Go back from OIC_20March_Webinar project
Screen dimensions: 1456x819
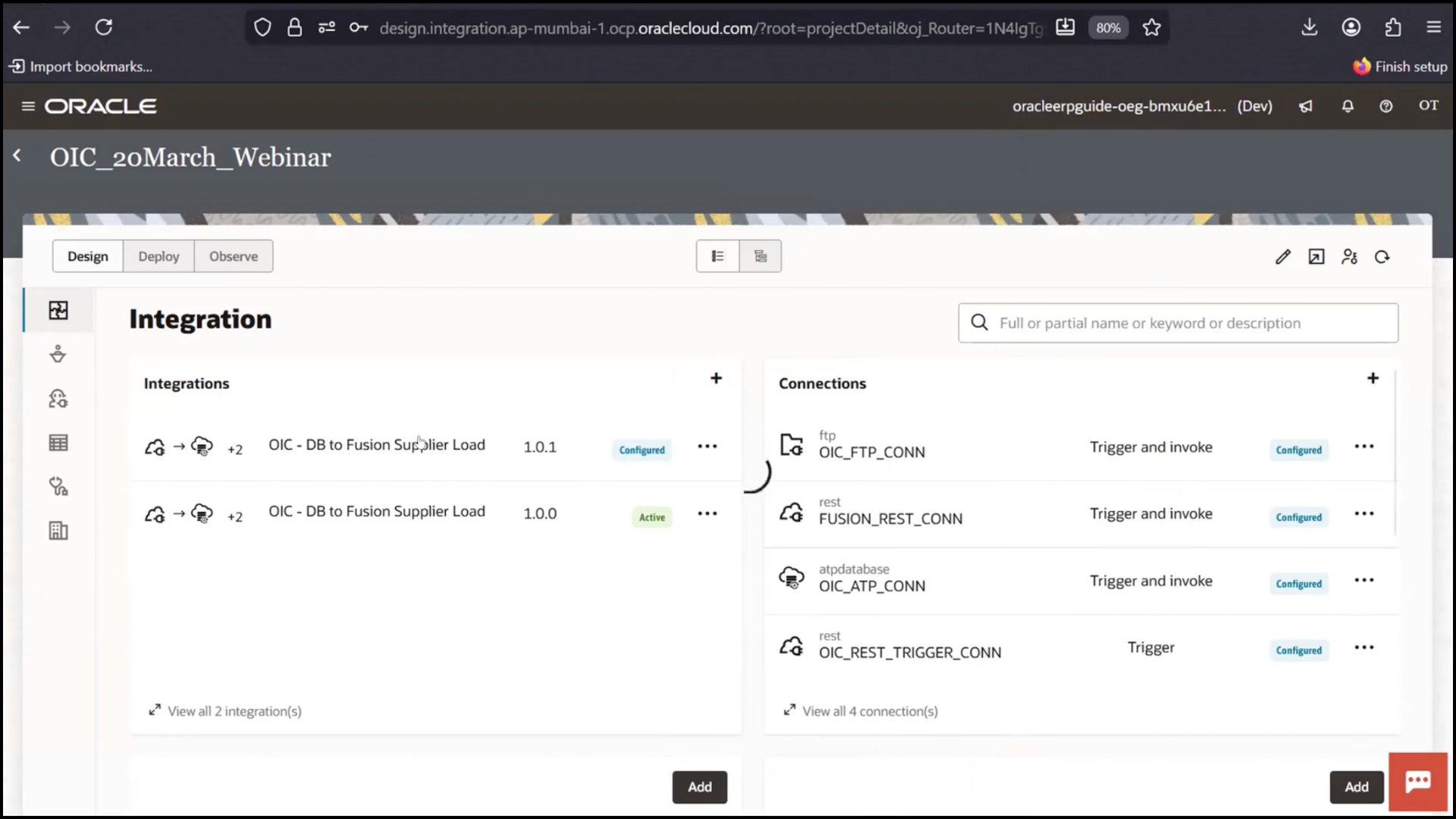click(x=17, y=155)
